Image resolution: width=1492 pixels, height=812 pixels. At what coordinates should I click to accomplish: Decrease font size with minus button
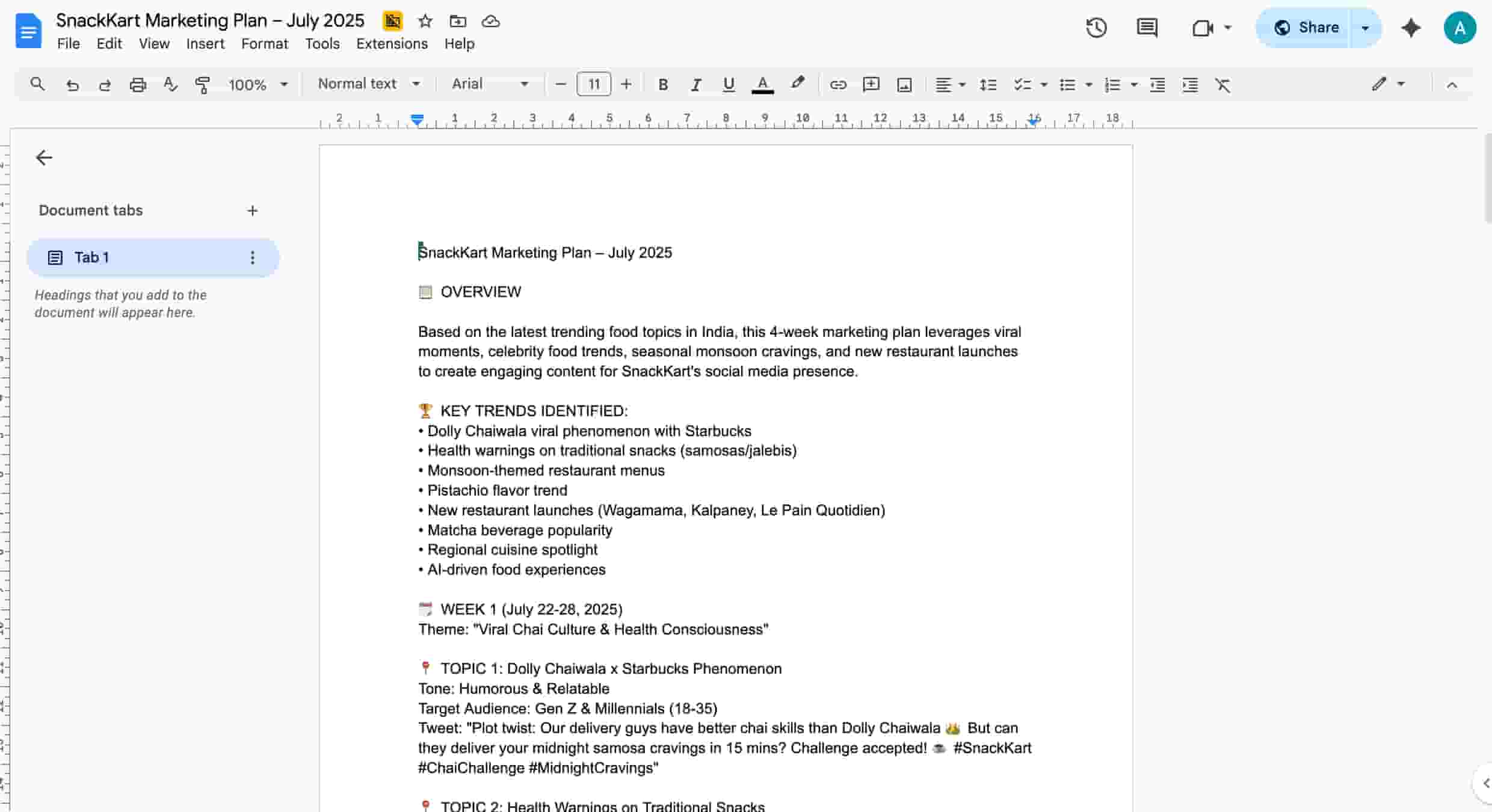click(x=561, y=84)
